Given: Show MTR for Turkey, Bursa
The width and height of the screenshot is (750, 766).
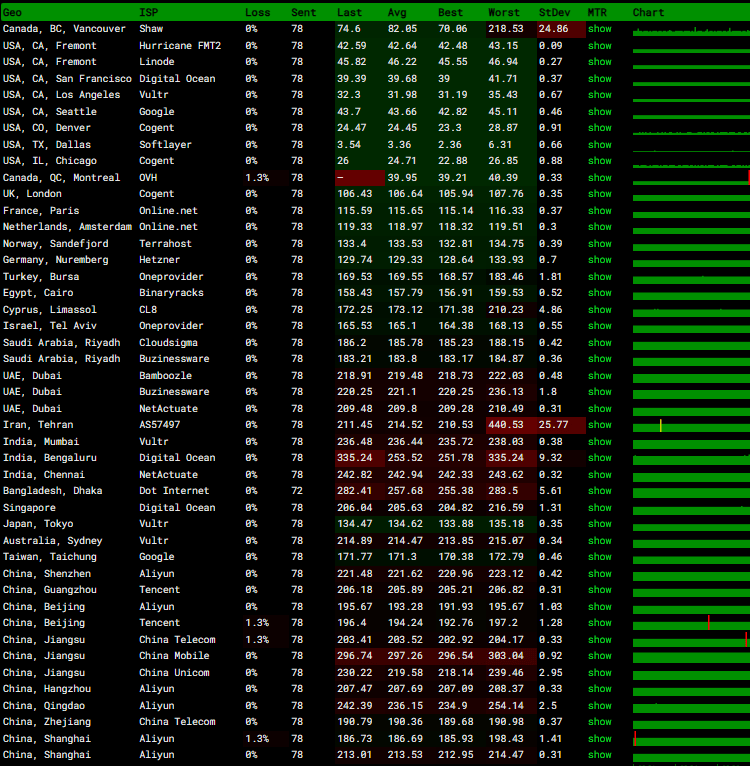Looking at the screenshot, I should 600,277.
